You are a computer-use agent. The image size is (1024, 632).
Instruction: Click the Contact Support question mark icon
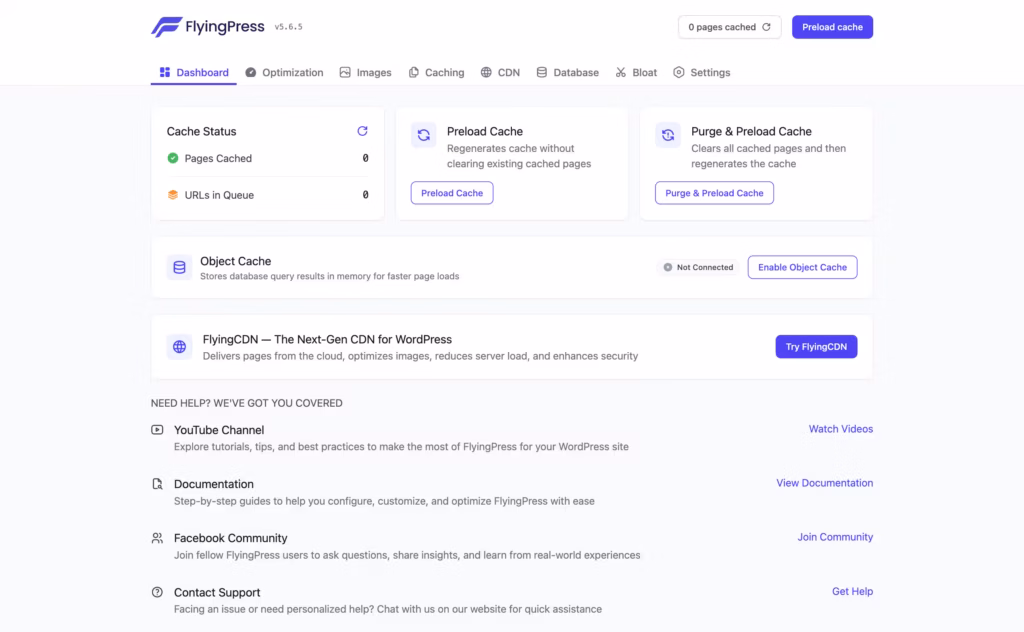pyautogui.click(x=157, y=592)
